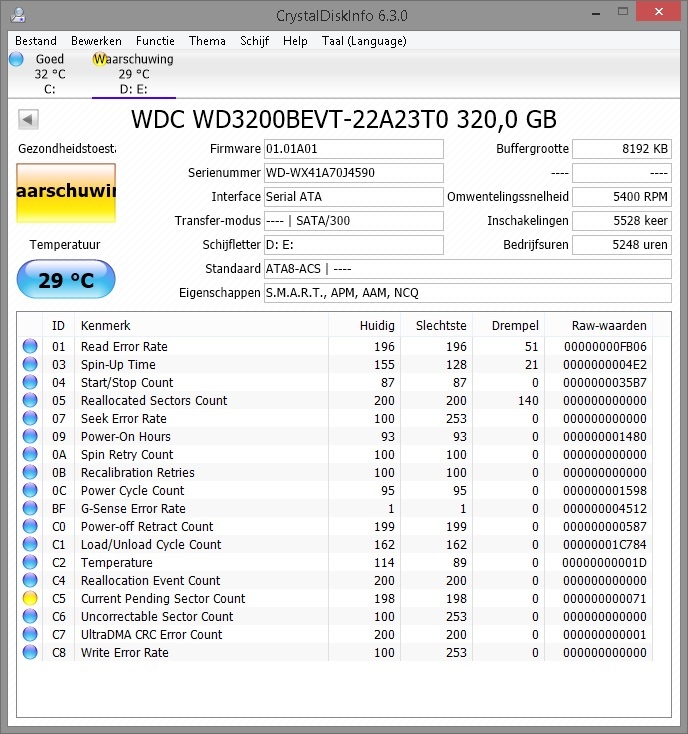Click yellow icon for Current Pending Sector Count
This screenshot has width=688, height=734.
point(30,598)
